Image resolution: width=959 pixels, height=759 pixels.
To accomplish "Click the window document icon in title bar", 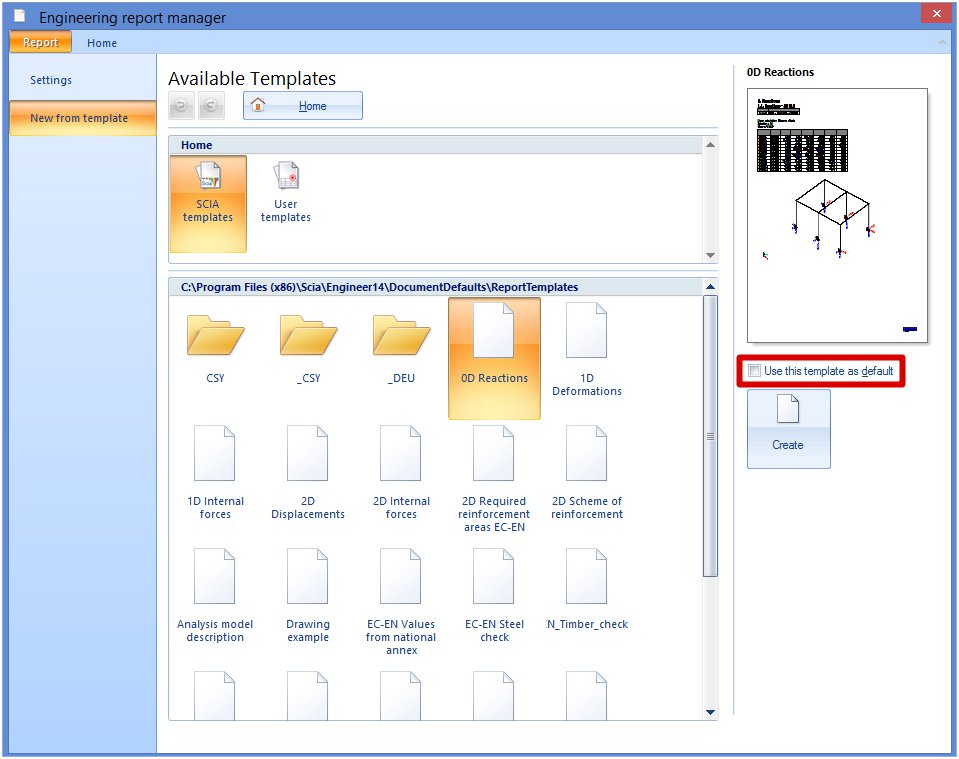I will tap(20, 16).
